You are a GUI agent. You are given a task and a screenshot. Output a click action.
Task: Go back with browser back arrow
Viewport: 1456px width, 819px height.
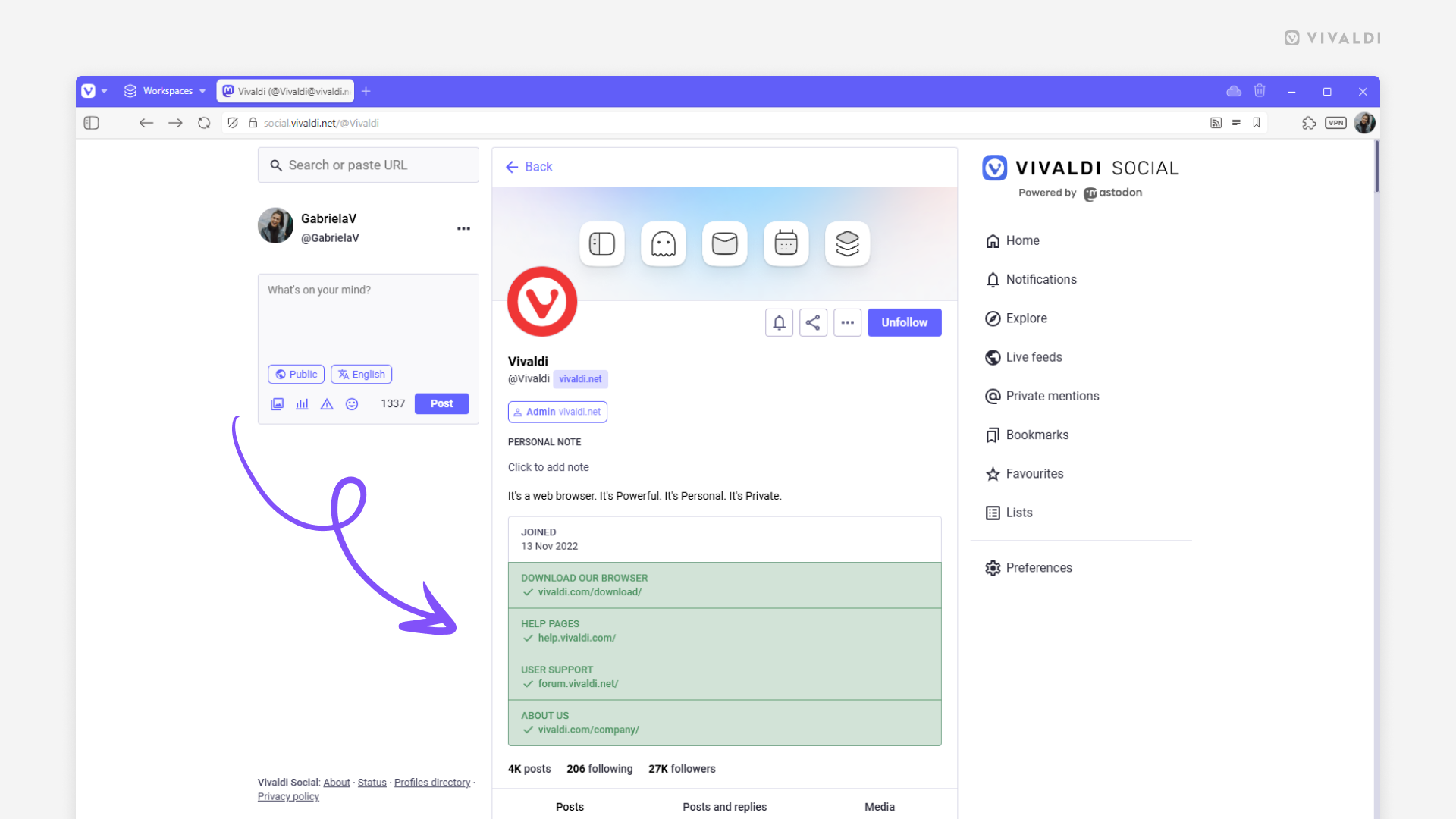click(x=146, y=123)
